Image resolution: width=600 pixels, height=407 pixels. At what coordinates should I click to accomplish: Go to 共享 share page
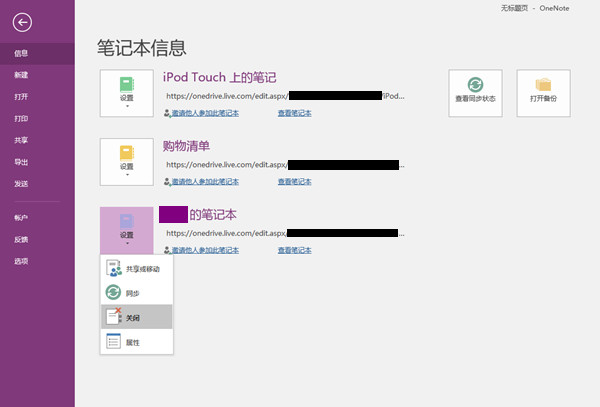click(x=37, y=140)
